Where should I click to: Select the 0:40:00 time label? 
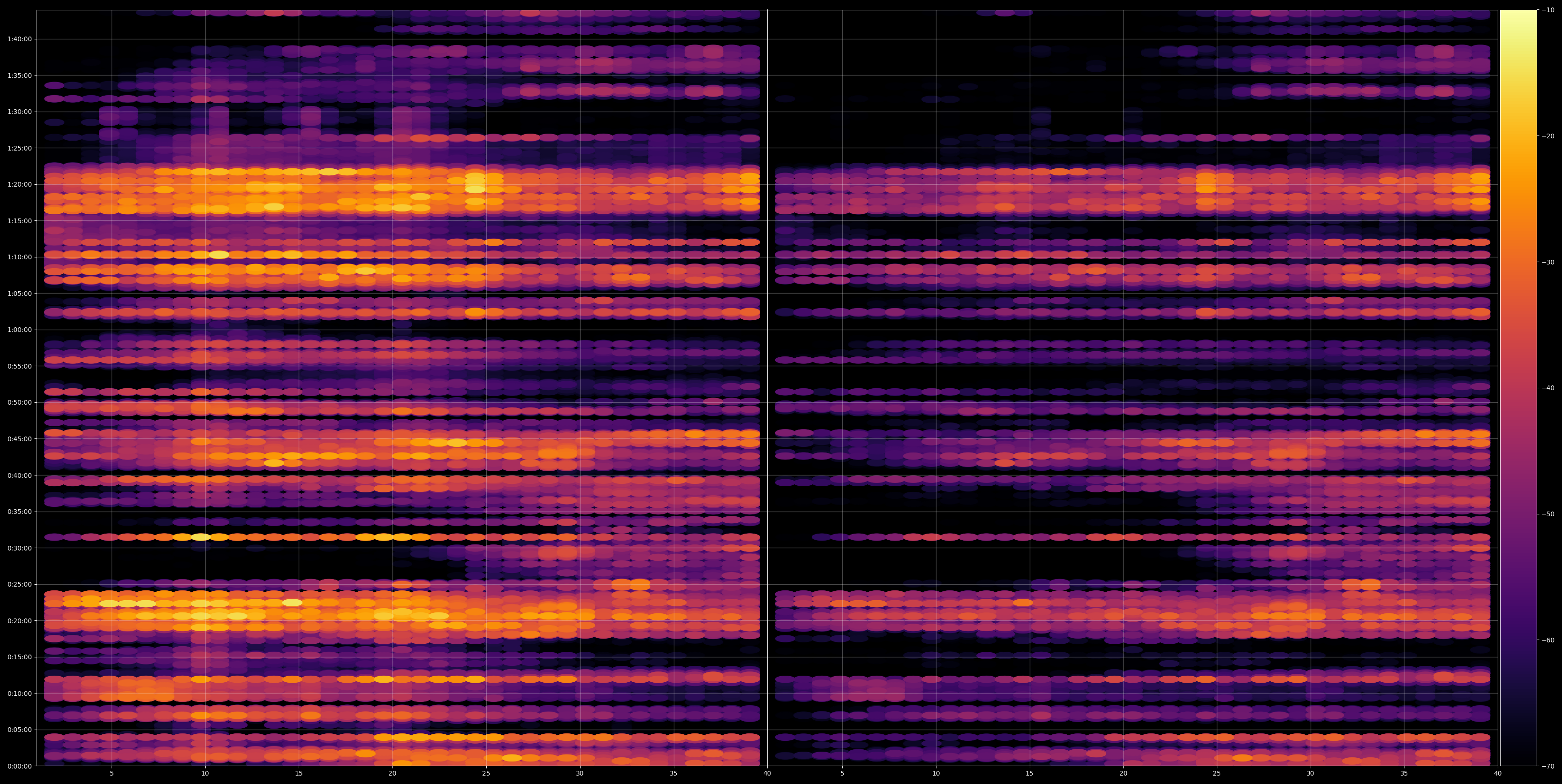(19, 475)
